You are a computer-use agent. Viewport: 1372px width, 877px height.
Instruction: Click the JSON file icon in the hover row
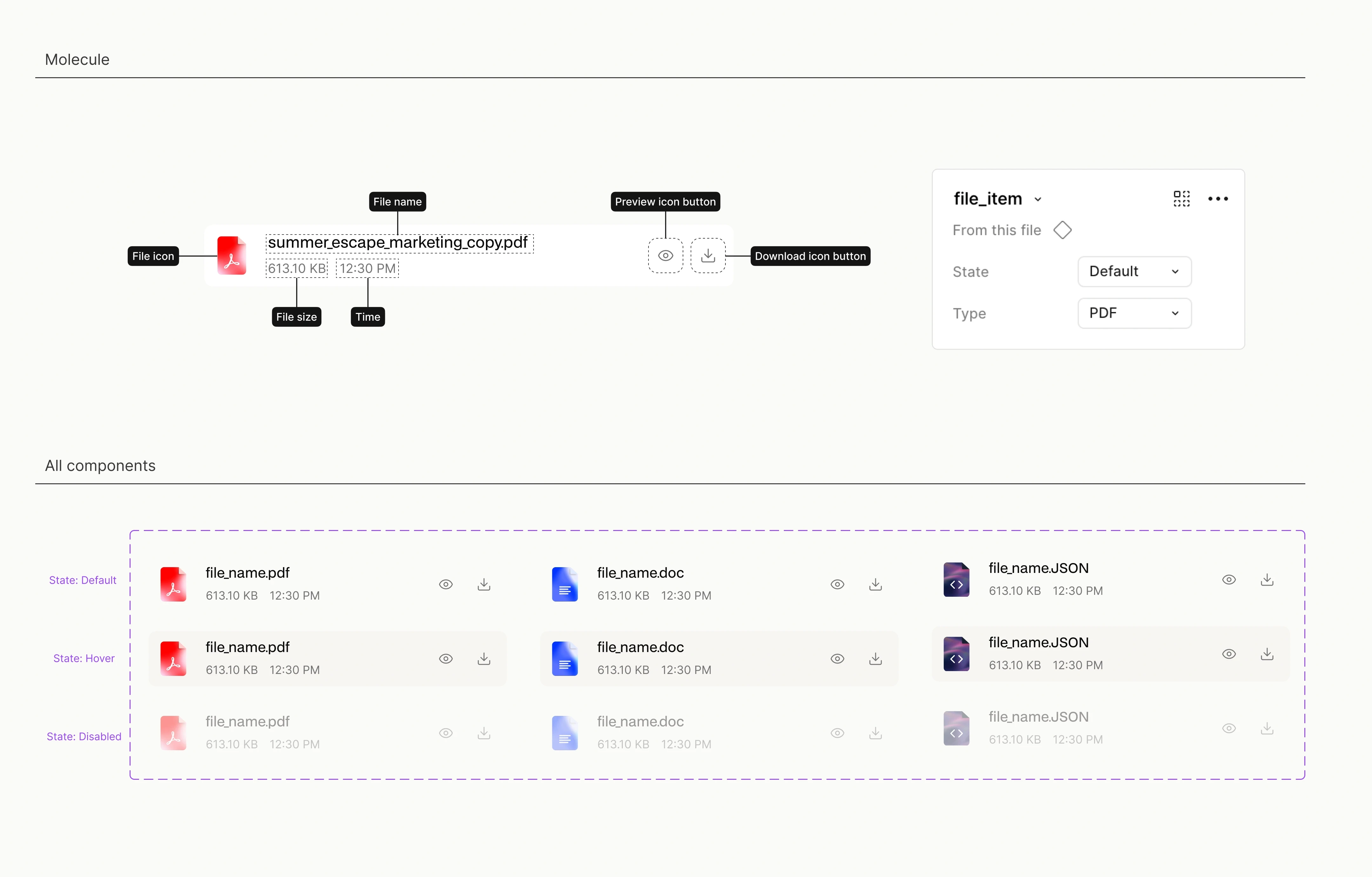[956, 654]
